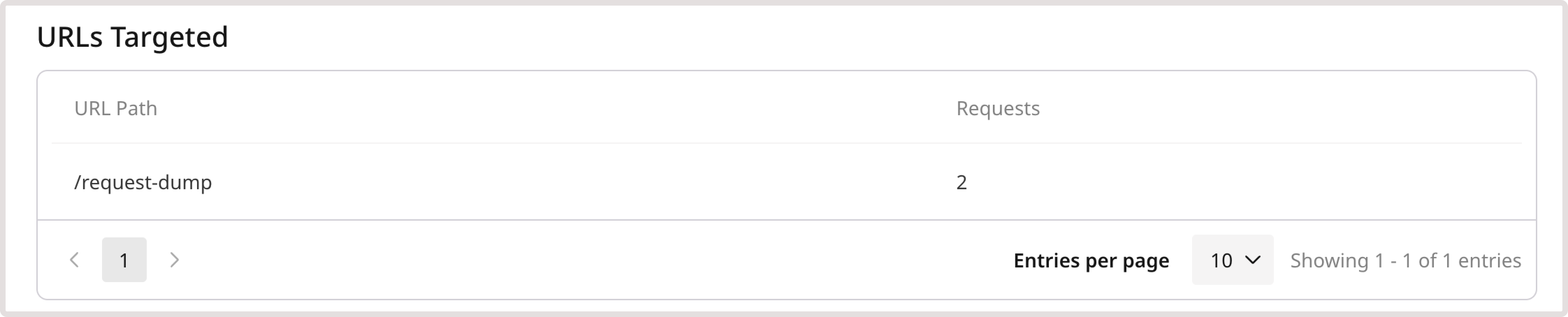This screenshot has width=1568, height=317.
Task: Sort by the Requests column header
Action: tap(997, 108)
